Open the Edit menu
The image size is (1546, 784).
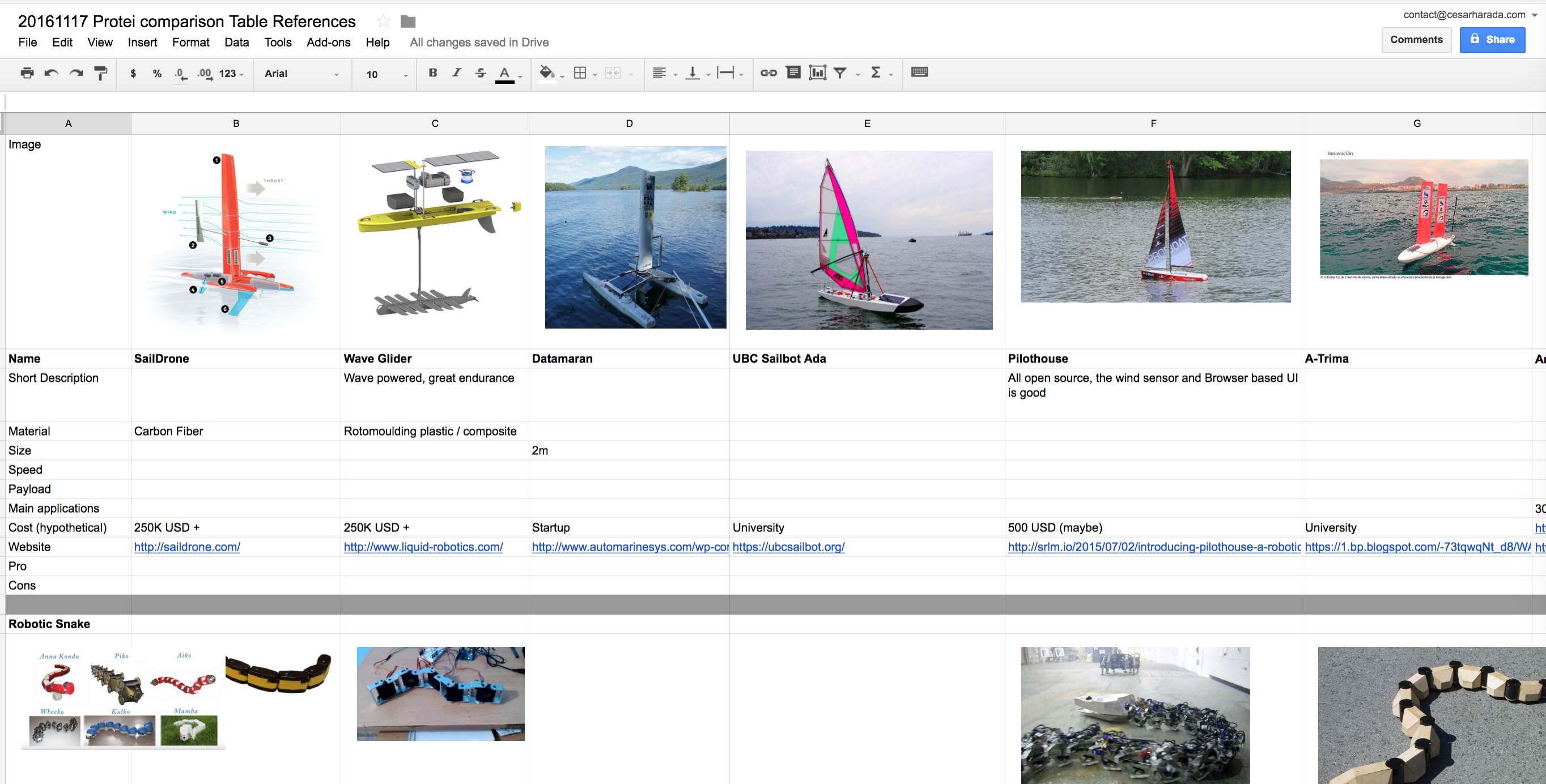click(62, 42)
